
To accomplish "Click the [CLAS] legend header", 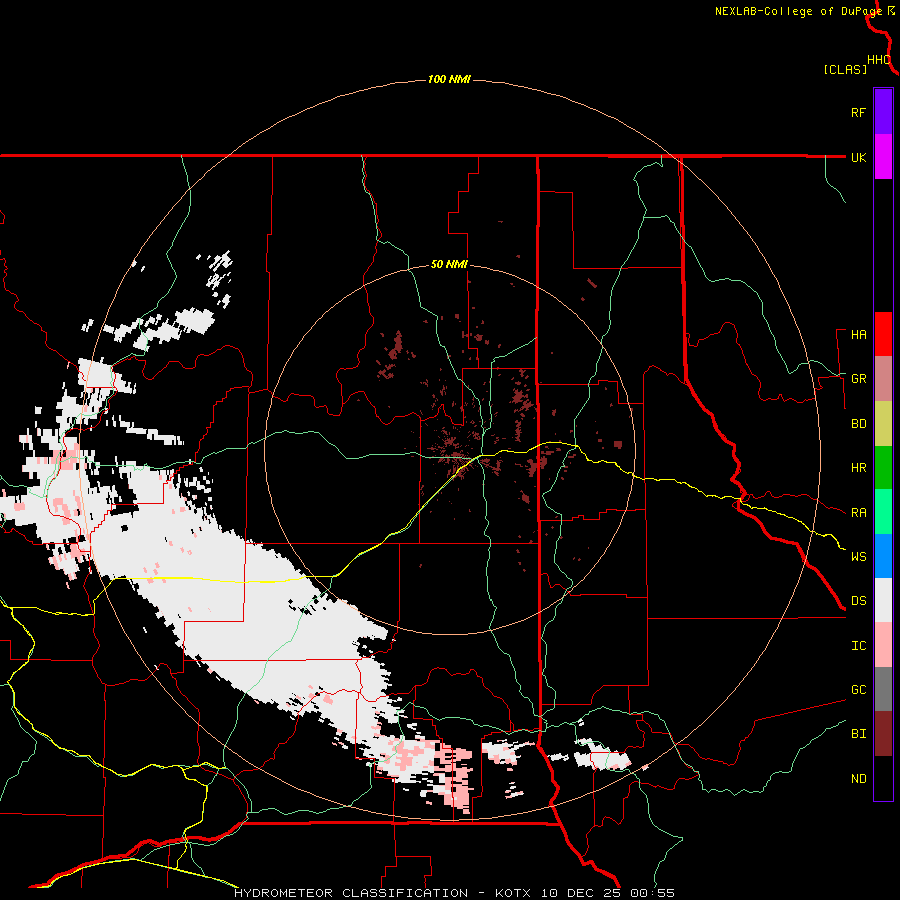I will [845, 70].
